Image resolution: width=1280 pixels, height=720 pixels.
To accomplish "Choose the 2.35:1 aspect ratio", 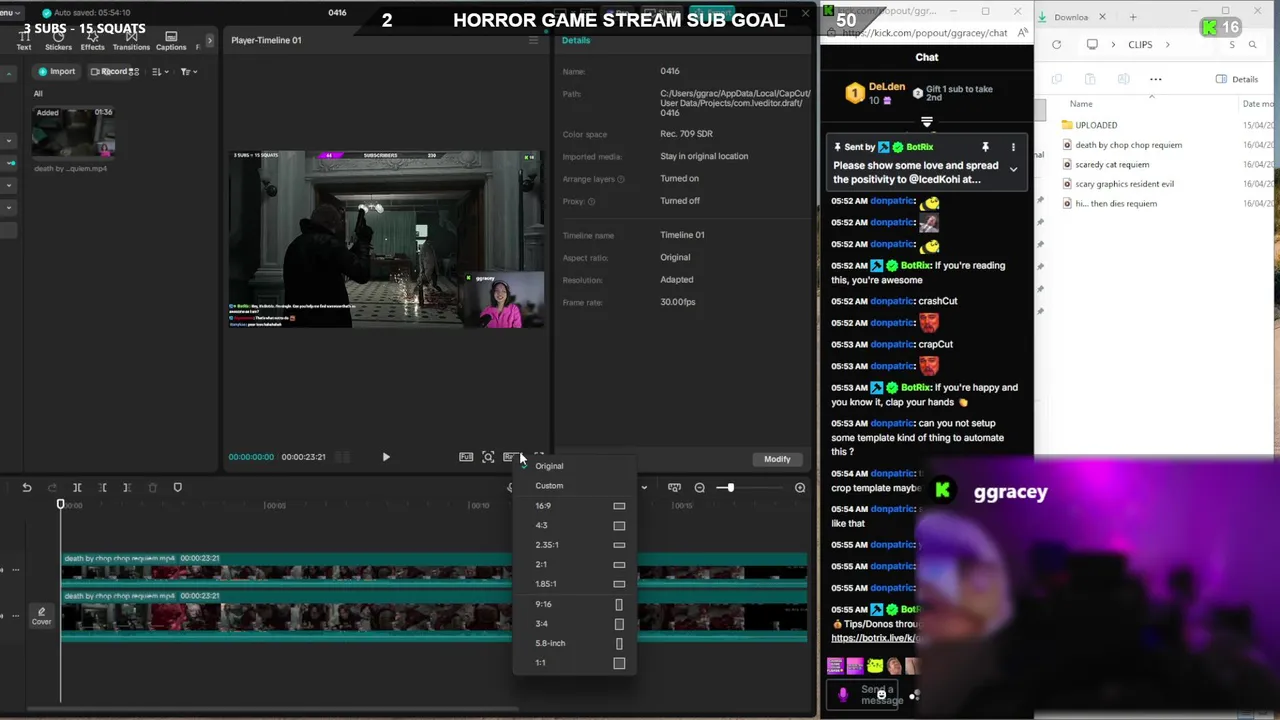I will tap(574, 545).
